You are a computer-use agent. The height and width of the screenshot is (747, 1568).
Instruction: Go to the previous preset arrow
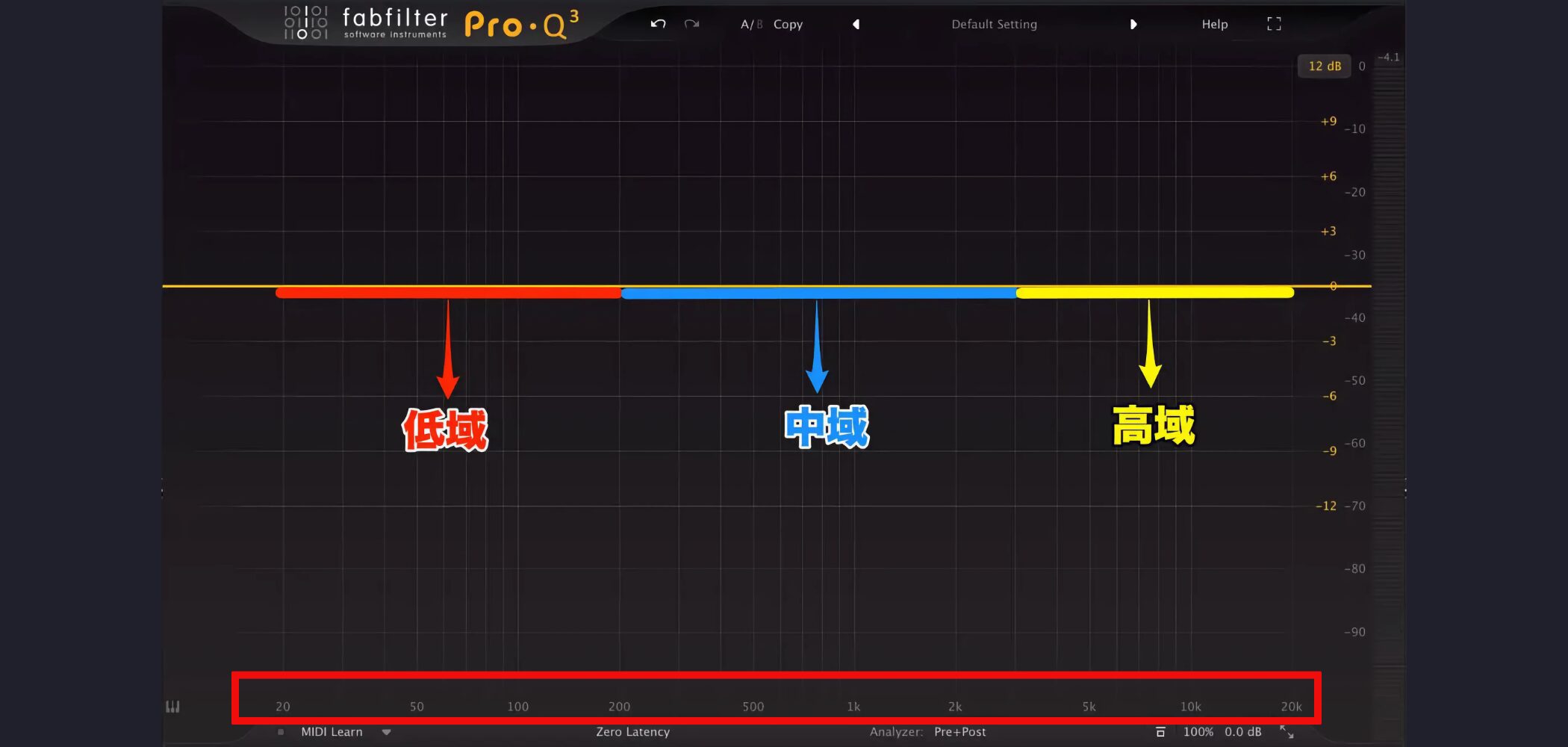(x=856, y=24)
